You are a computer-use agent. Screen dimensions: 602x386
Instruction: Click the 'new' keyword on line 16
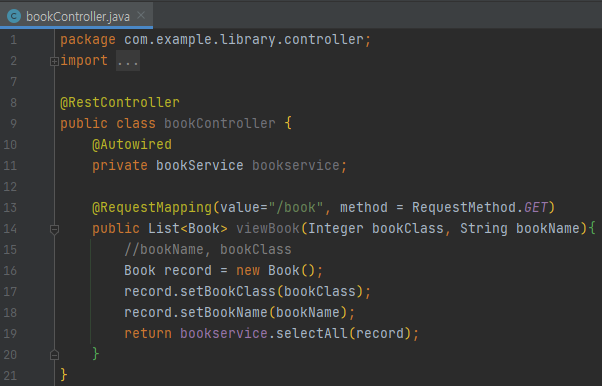(x=248, y=271)
